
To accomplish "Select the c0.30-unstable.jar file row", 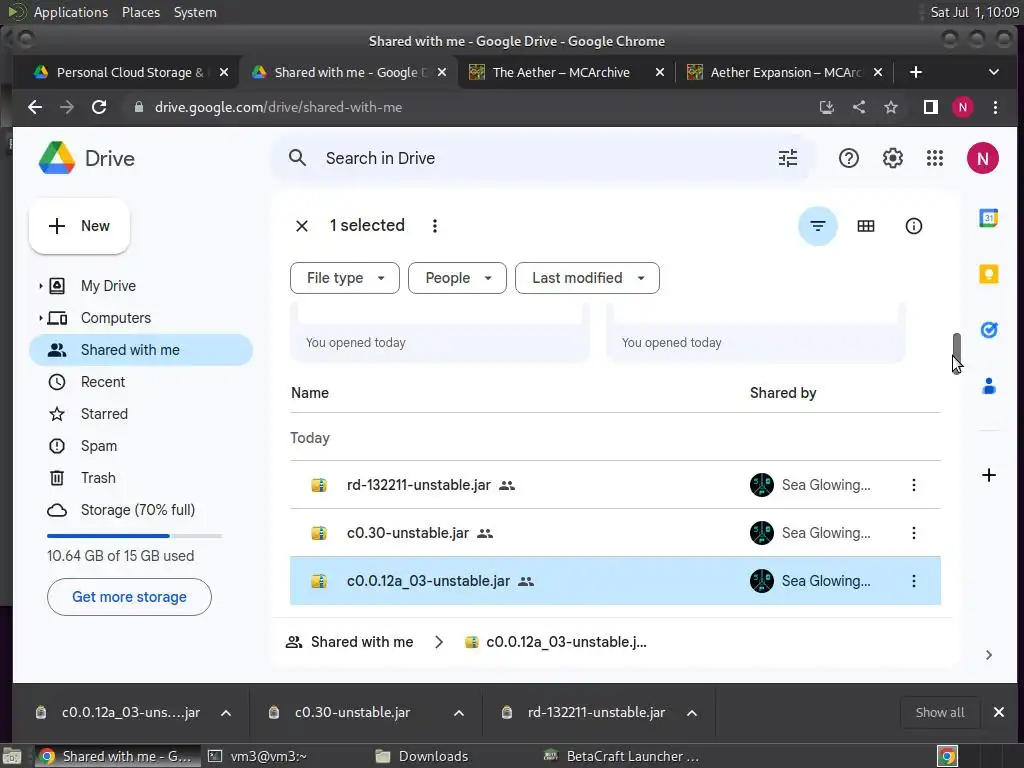I will pos(615,533).
